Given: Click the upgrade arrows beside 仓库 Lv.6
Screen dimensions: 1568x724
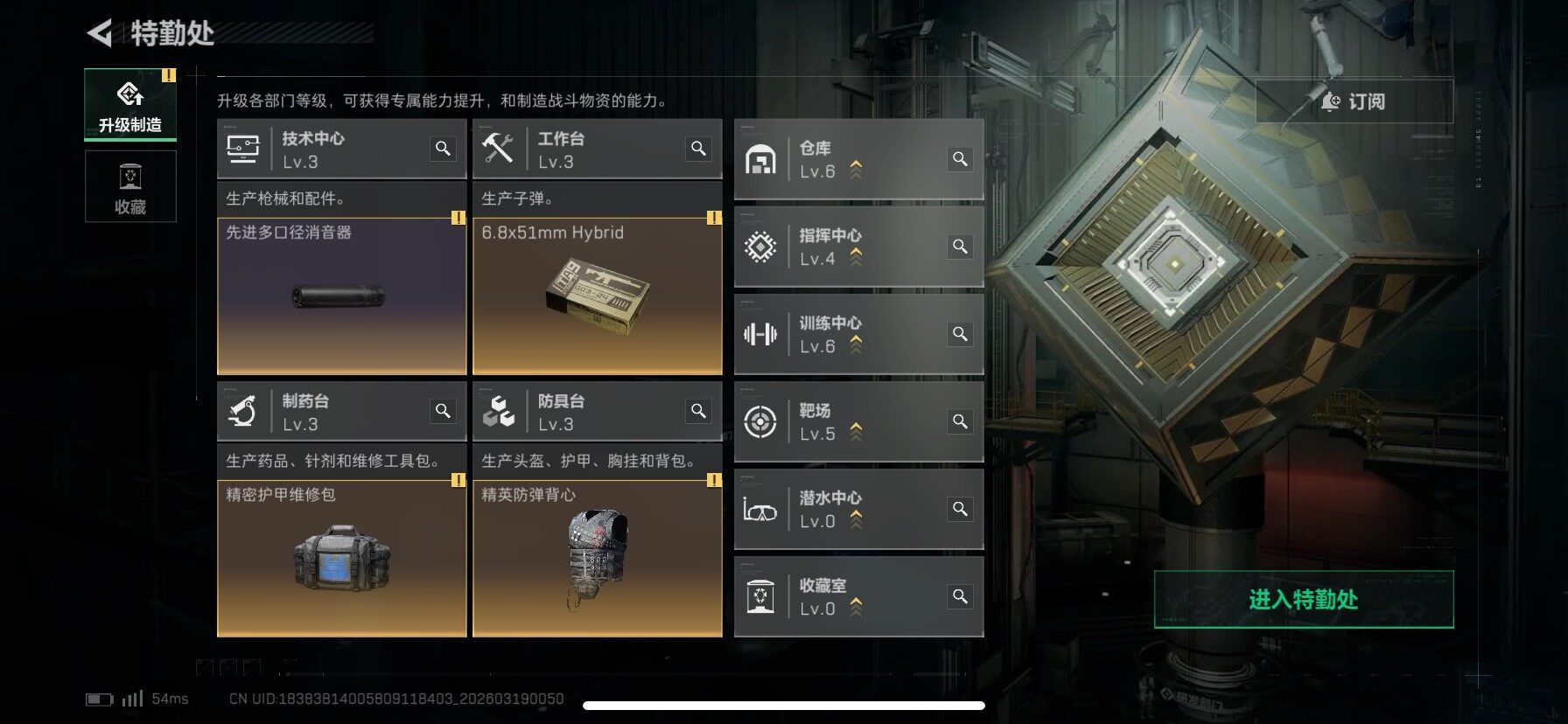Looking at the screenshot, I should (856, 170).
